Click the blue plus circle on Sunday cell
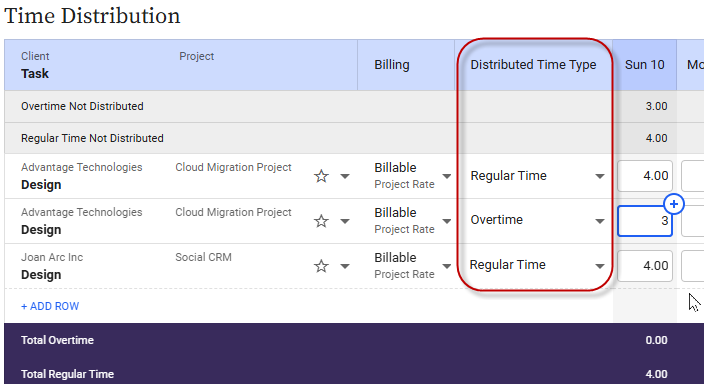Viewport: 704px width, 384px height. [673, 204]
